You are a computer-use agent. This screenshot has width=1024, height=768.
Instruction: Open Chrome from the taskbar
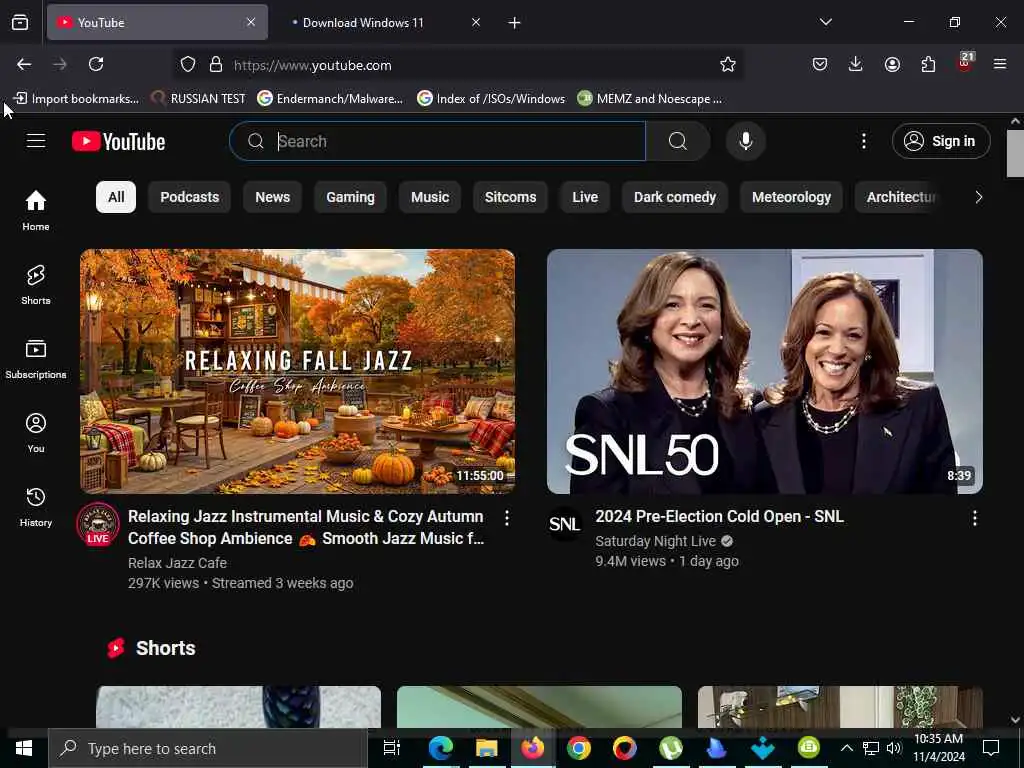pos(579,748)
